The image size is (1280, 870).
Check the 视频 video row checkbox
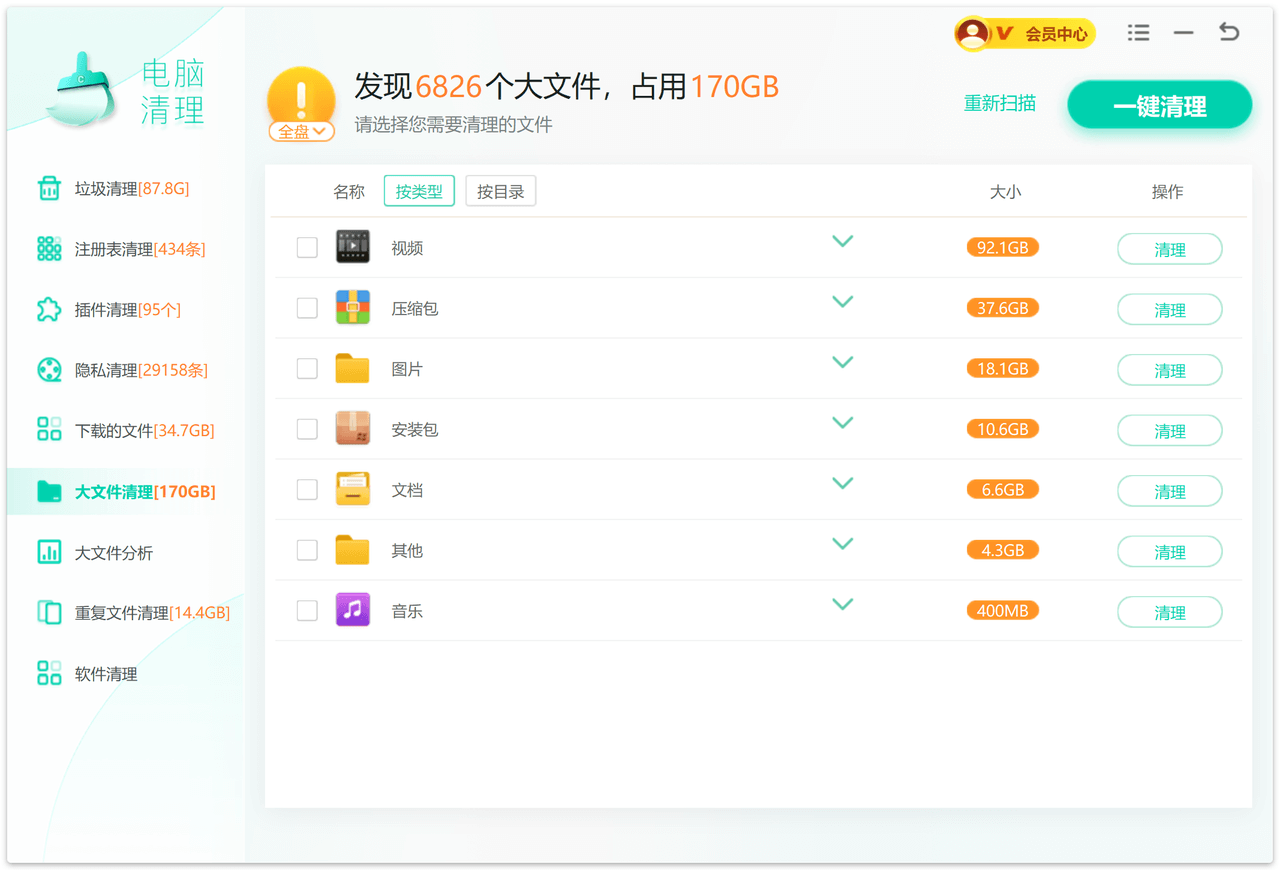[x=307, y=247]
